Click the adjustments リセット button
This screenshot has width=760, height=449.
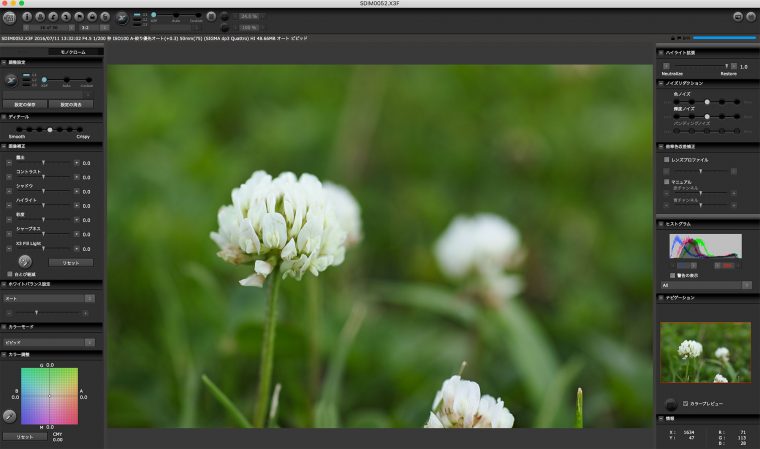pos(71,263)
